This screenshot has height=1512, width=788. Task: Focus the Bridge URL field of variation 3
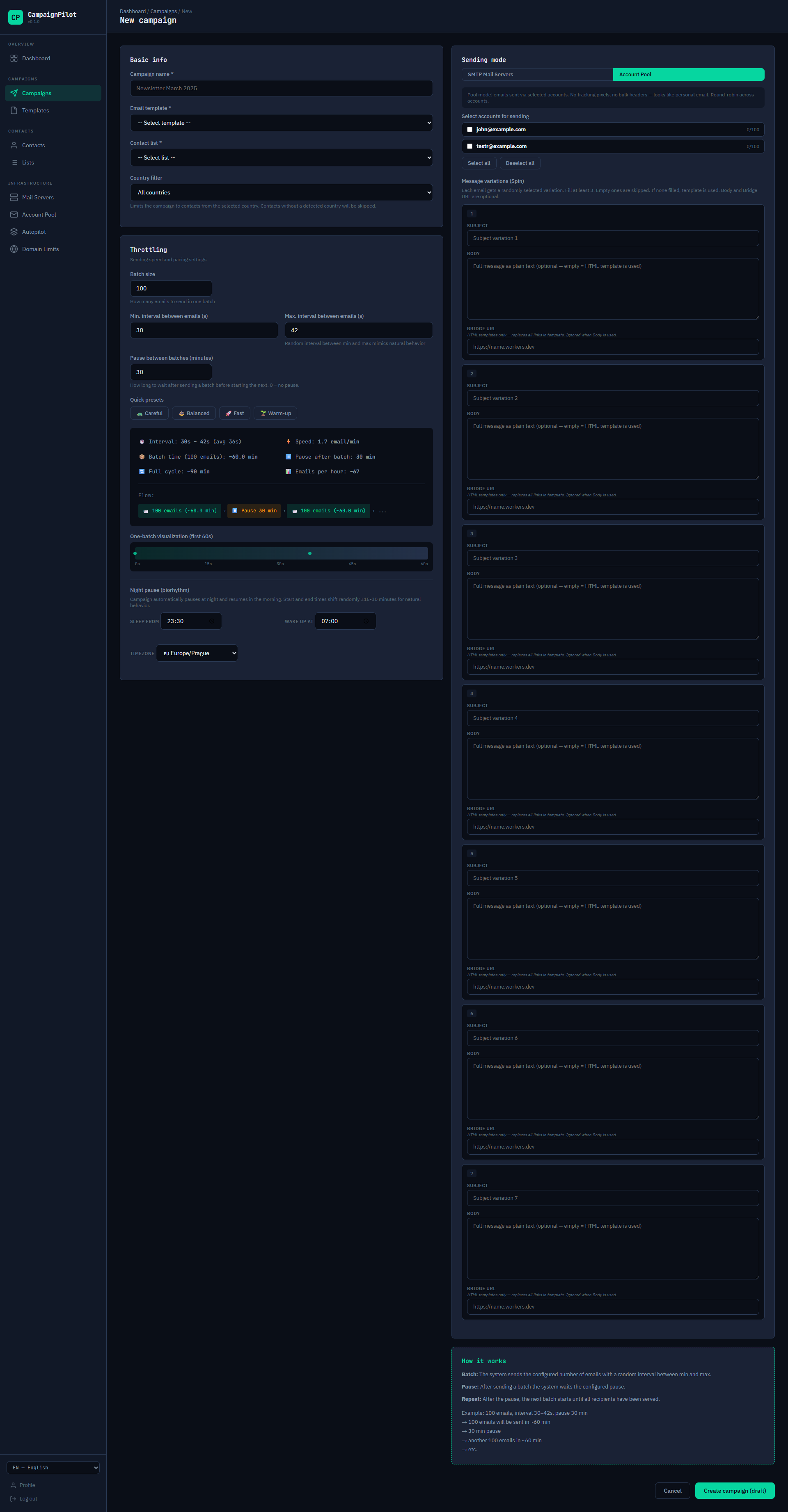tap(612, 667)
